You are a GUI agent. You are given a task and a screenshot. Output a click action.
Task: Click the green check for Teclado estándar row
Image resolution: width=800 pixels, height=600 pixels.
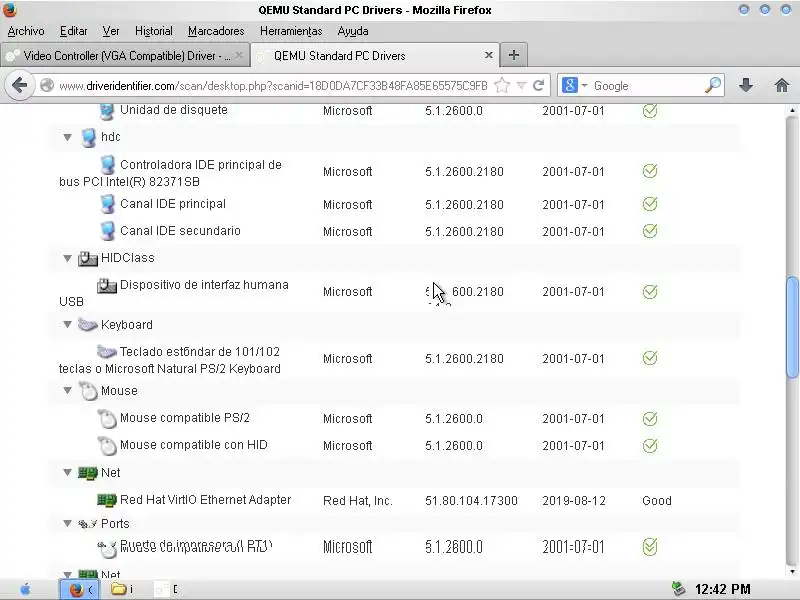coord(649,358)
